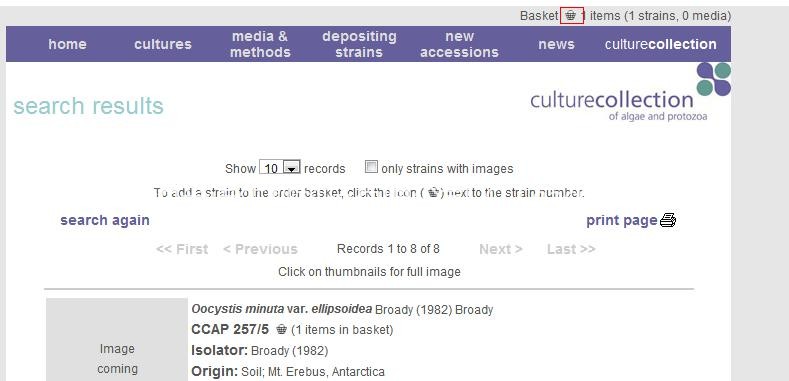
Task: Click culturecollection link in nav bar
Action: (x=661, y=44)
